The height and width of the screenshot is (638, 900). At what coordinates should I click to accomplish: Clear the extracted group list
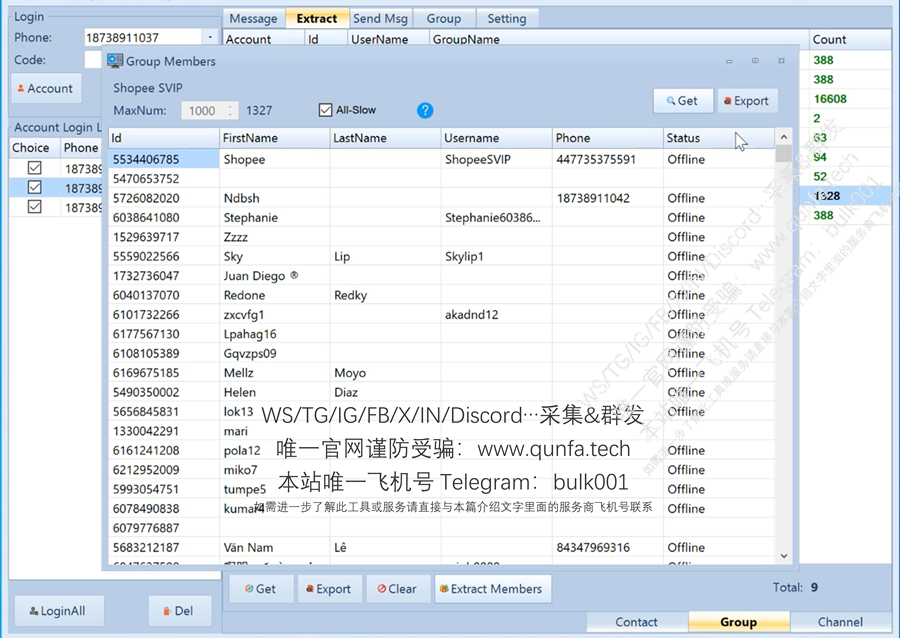[x=398, y=589]
